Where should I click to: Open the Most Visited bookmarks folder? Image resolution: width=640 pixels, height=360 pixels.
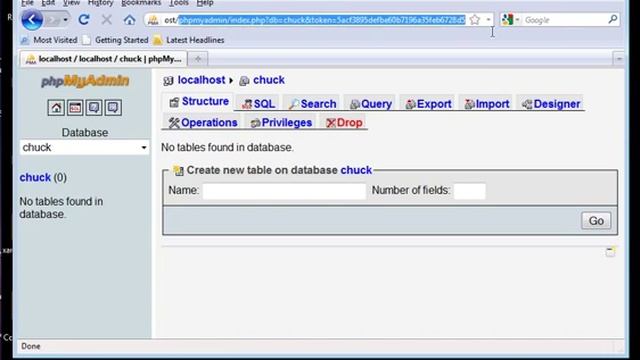coord(49,40)
